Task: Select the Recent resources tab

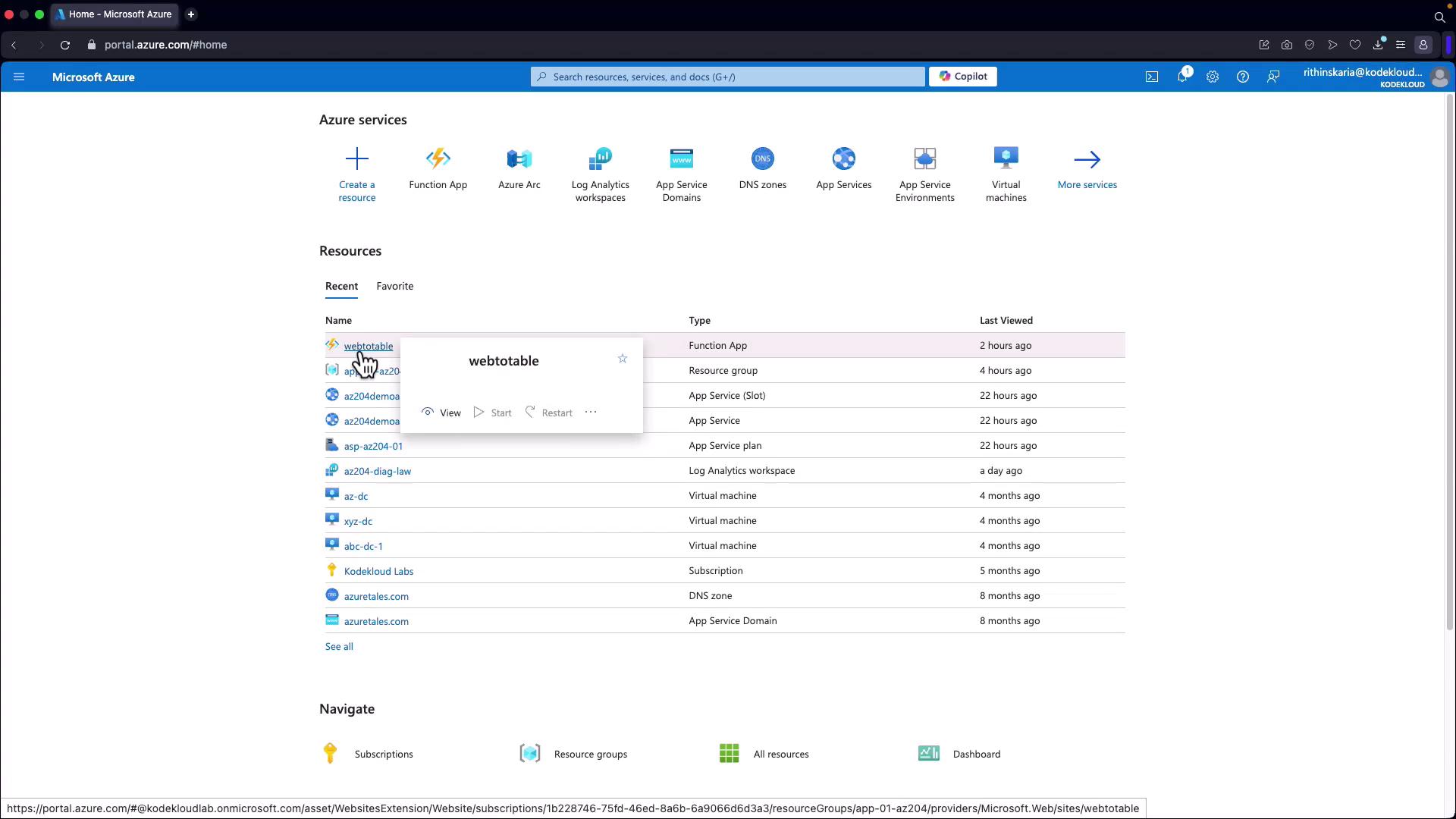Action: pyautogui.click(x=341, y=286)
